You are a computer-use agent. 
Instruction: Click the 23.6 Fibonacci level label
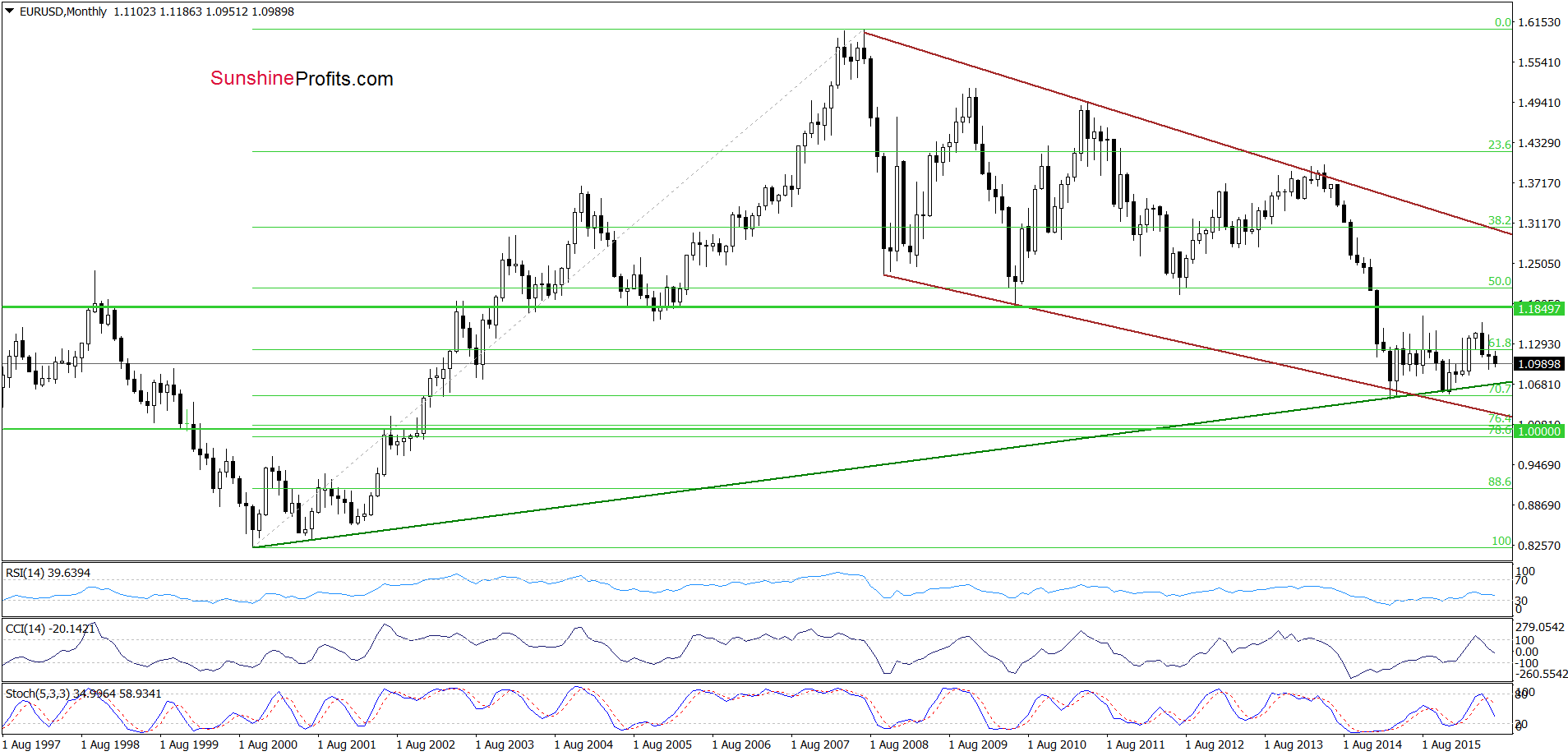click(x=1499, y=145)
